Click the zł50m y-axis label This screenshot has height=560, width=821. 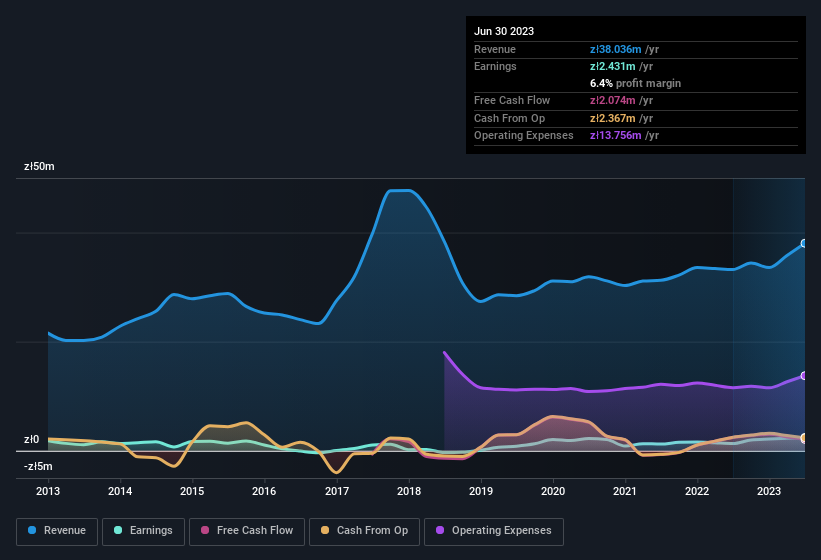[x=39, y=166]
